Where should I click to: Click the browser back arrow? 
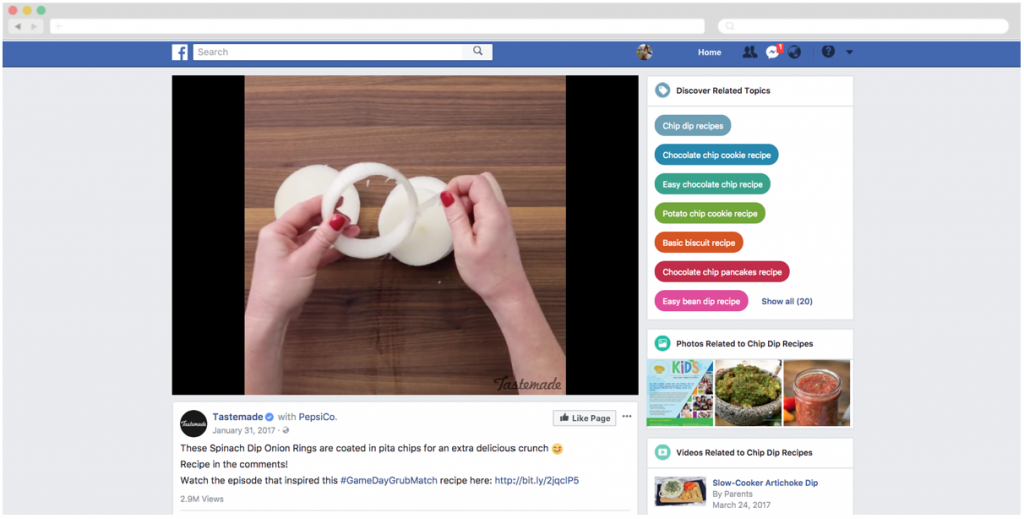click(17, 26)
